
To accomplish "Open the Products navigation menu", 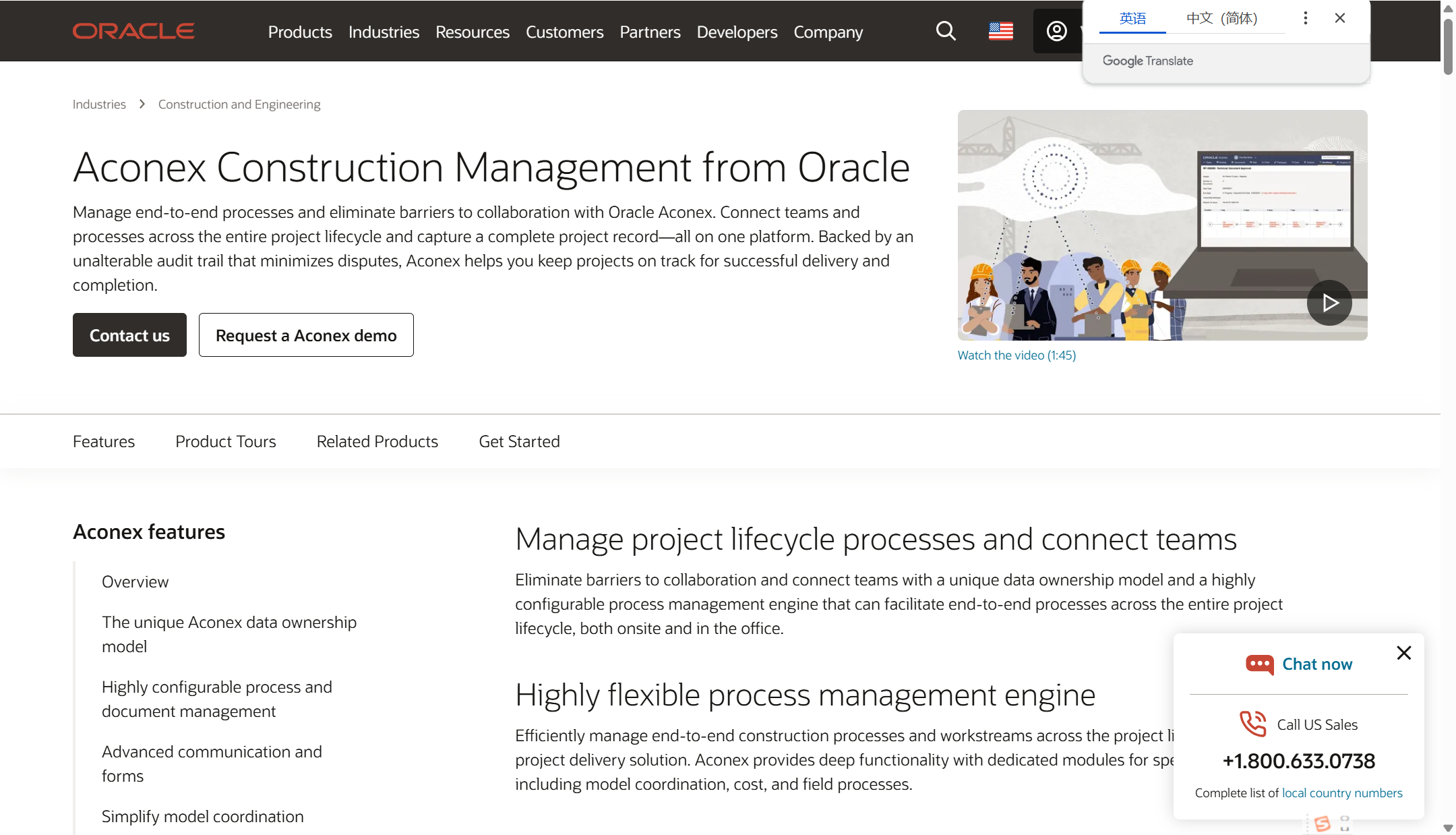I will coord(300,32).
